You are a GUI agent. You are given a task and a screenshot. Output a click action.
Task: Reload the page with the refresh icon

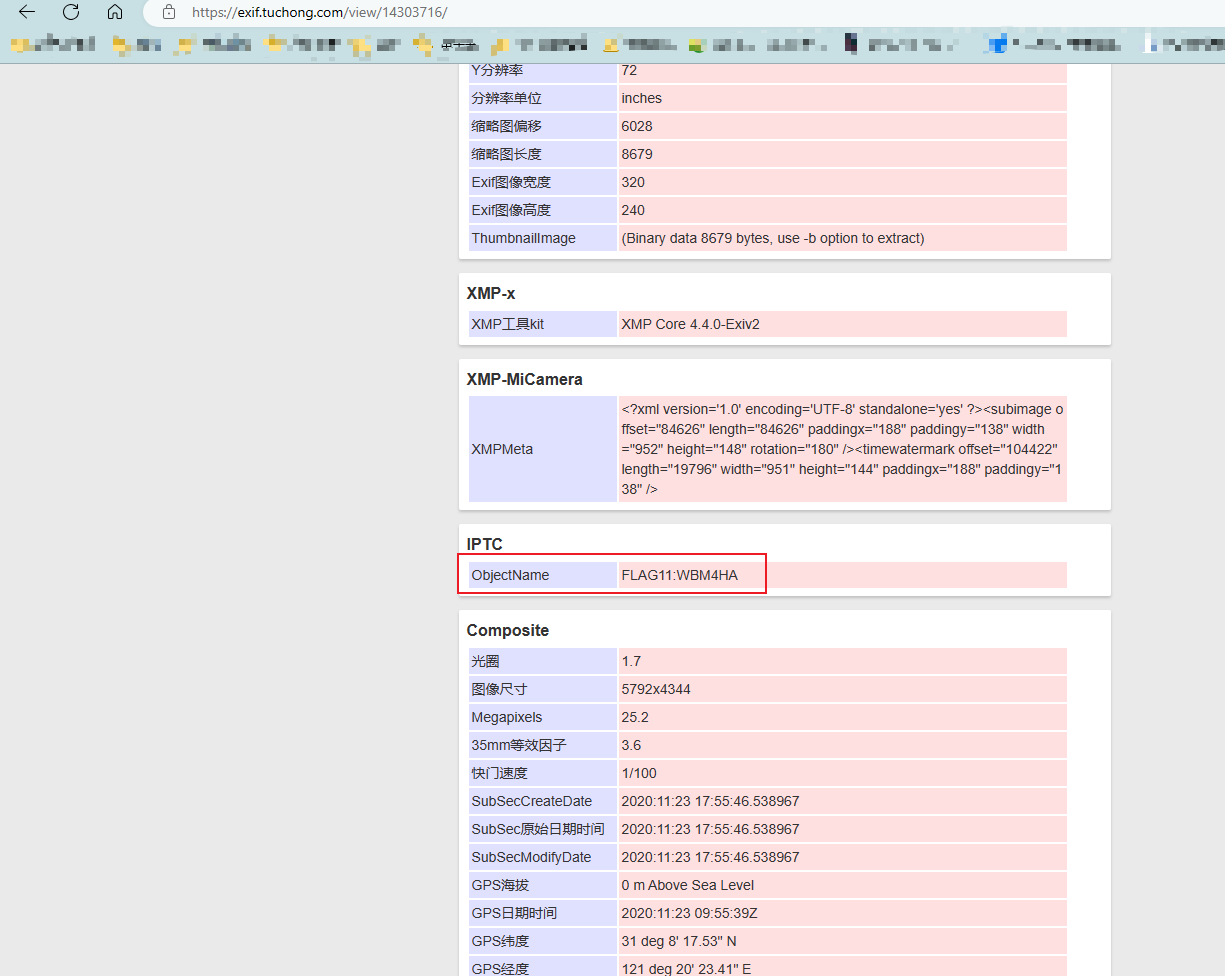(71, 12)
